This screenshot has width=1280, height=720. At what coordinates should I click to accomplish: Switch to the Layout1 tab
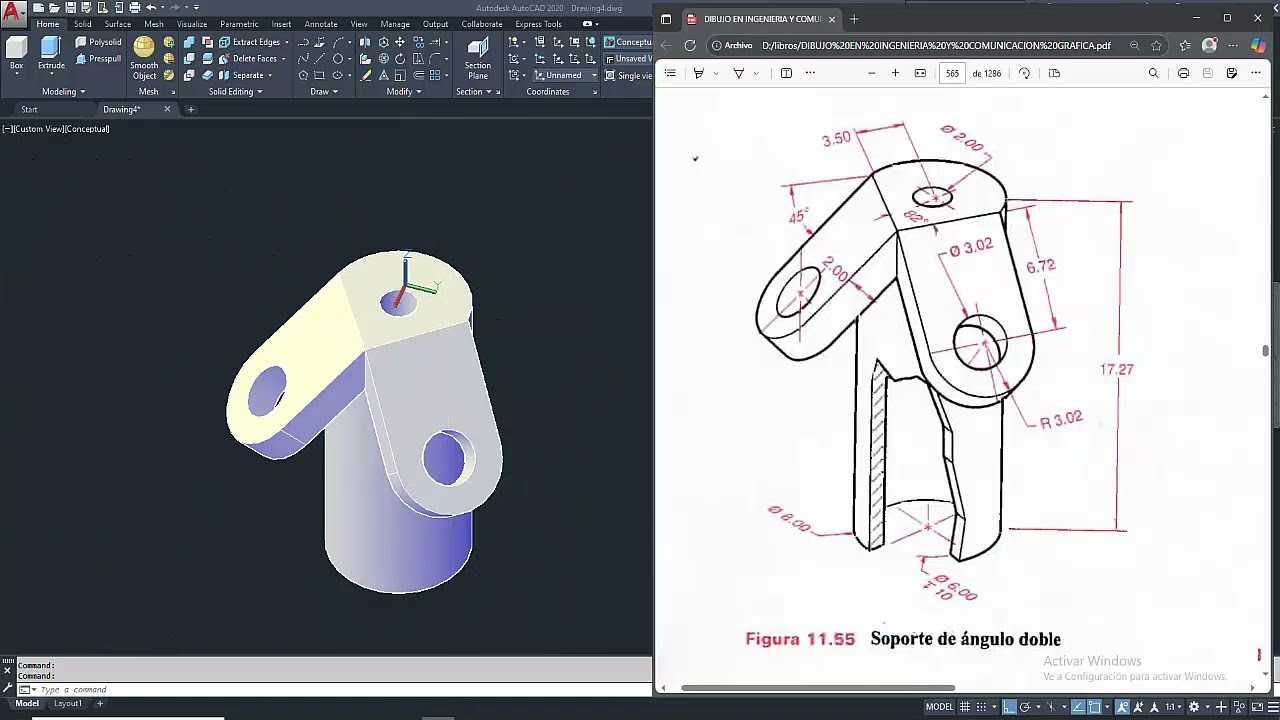pos(68,703)
